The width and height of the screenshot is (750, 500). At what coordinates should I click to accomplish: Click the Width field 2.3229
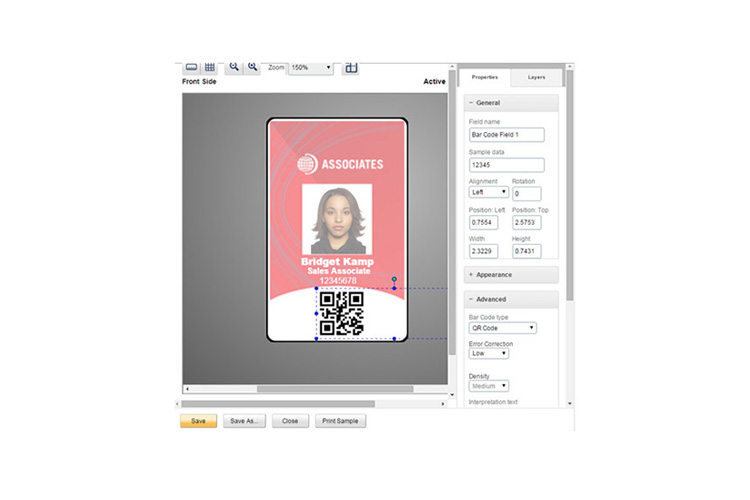point(484,251)
